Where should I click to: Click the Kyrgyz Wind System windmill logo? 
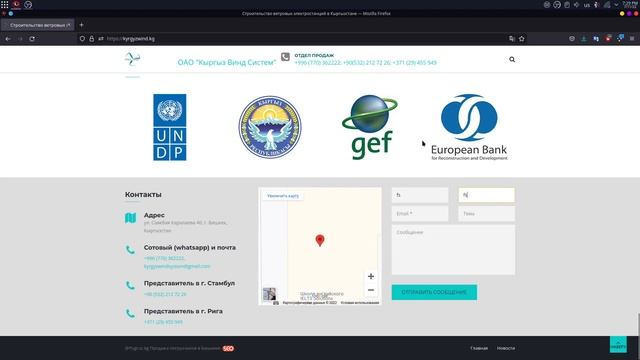(x=132, y=59)
